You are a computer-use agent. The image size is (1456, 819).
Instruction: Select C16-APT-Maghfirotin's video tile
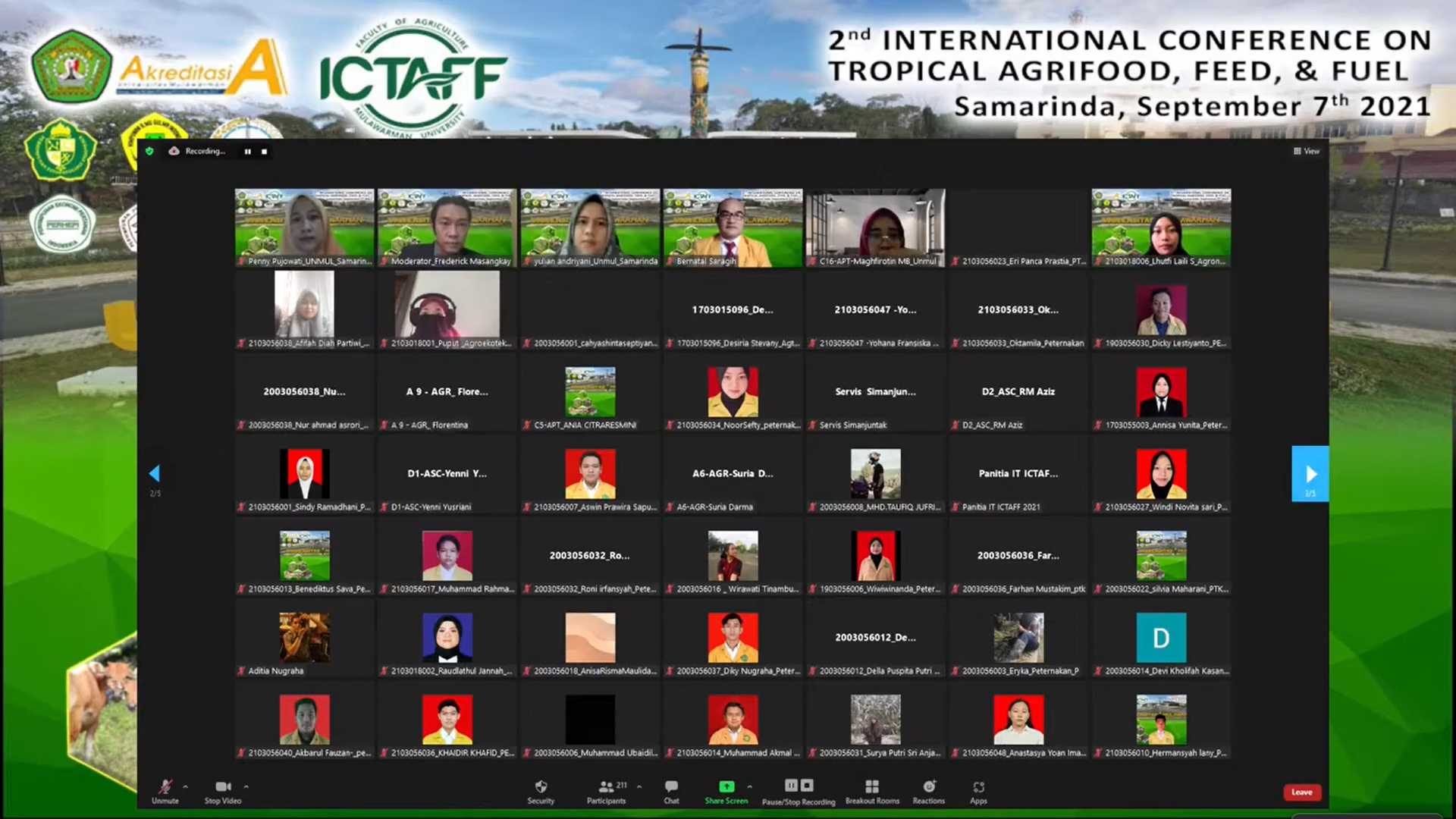[876, 227]
